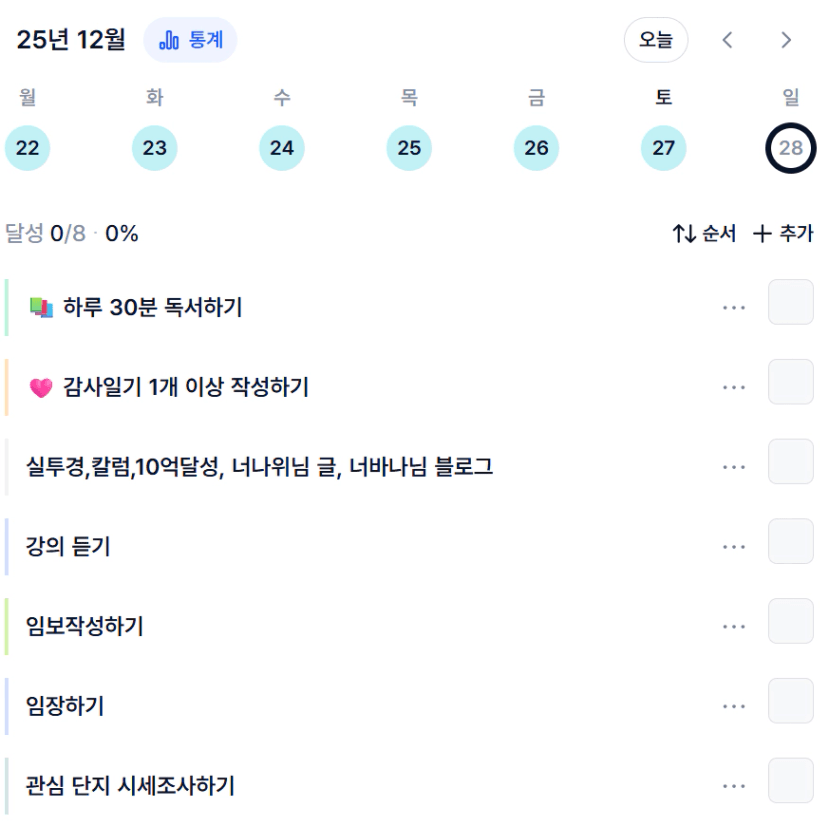Screen dimensions: 829x826
Task: Switch to Thursday the 25th
Action: [409, 148]
